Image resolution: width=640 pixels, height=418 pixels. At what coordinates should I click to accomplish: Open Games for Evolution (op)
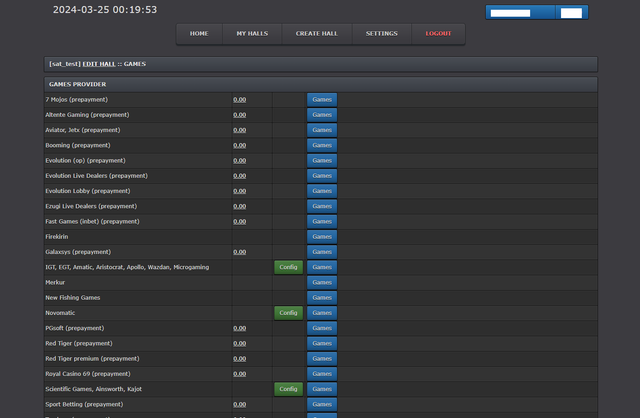(x=322, y=160)
